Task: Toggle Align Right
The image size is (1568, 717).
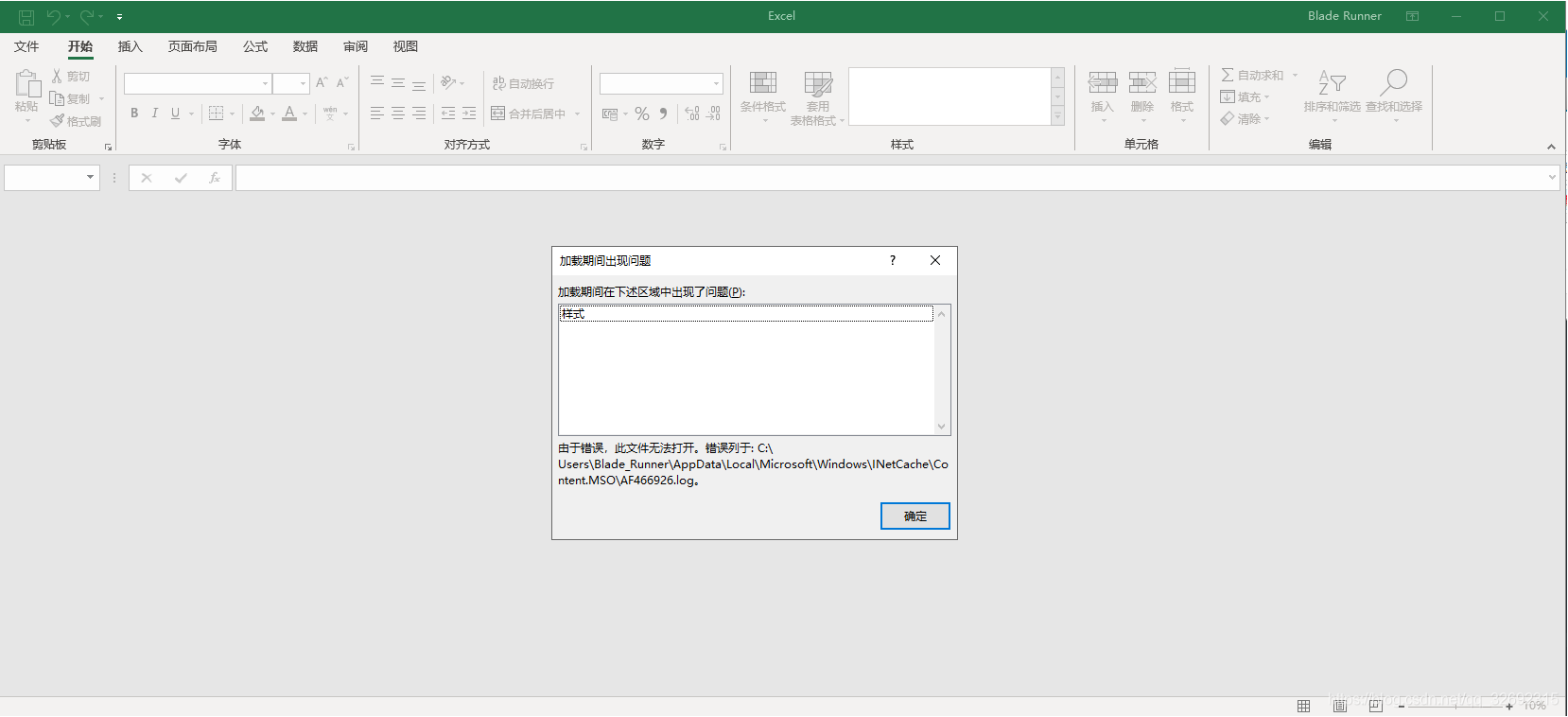Action: (x=418, y=114)
